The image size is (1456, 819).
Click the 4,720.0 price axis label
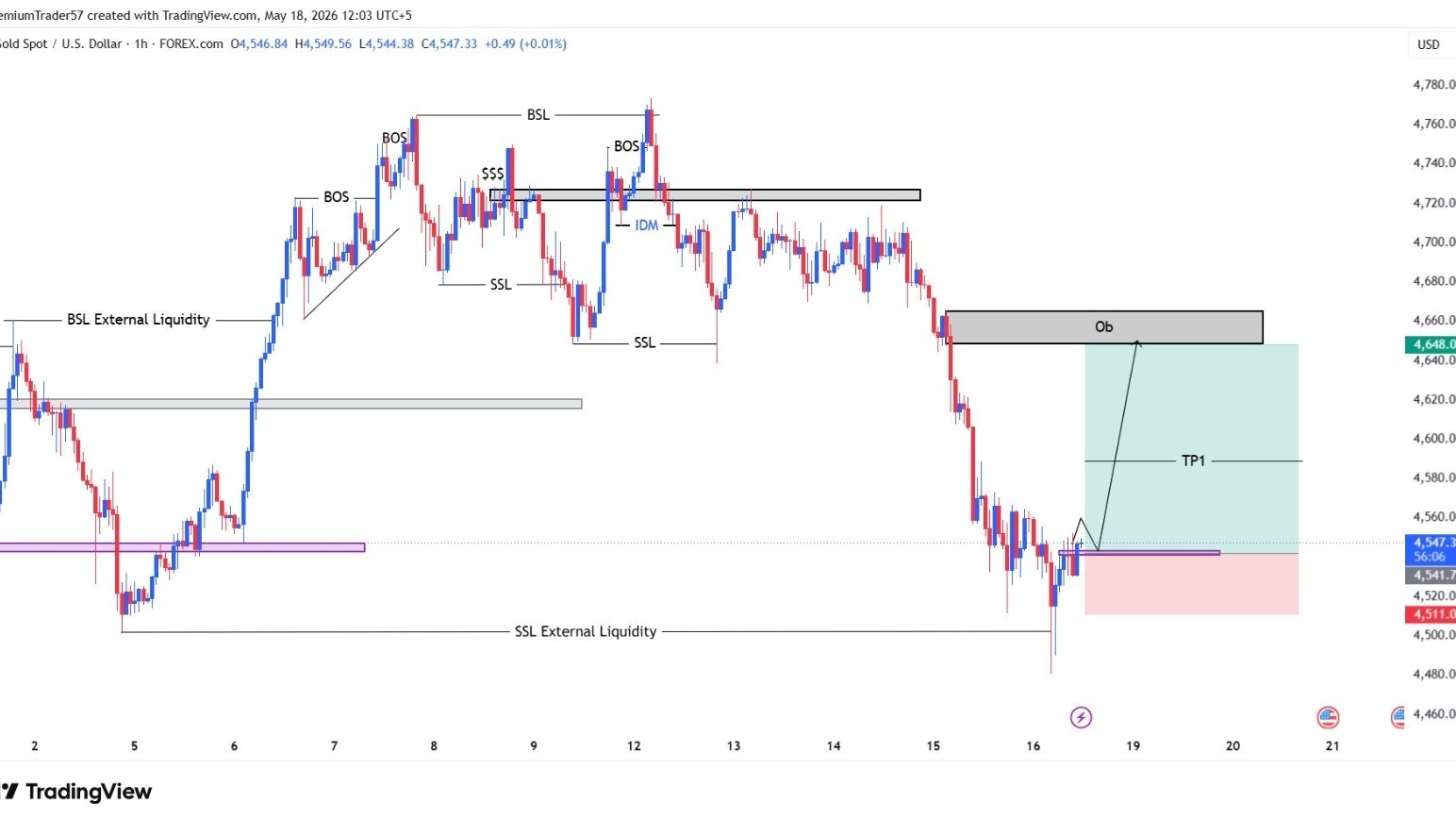pyautogui.click(x=1433, y=202)
